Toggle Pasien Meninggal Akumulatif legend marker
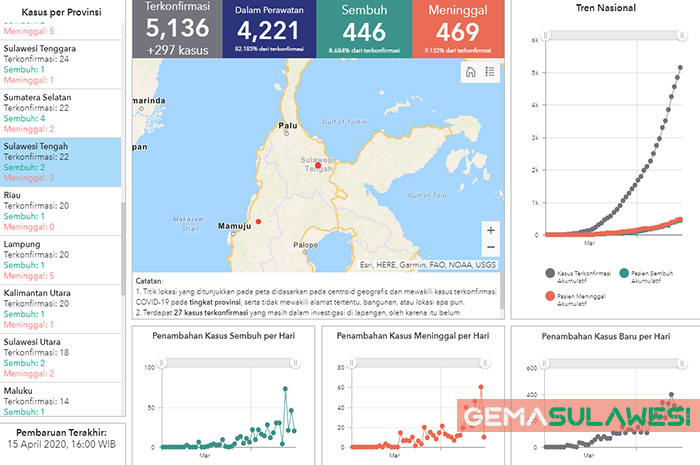This screenshot has height=465, width=700. click(x=550, y=297)
